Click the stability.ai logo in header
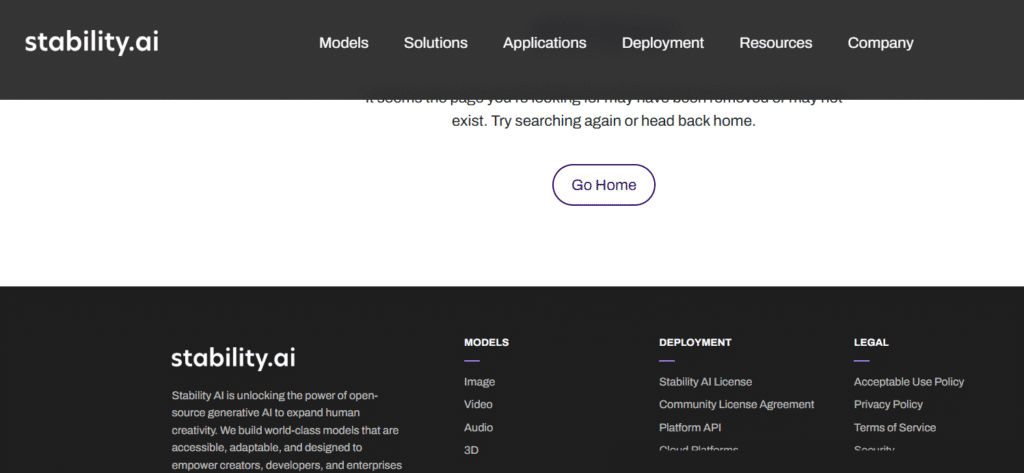This screenshot has width=1024, height=473. (91, 42)
